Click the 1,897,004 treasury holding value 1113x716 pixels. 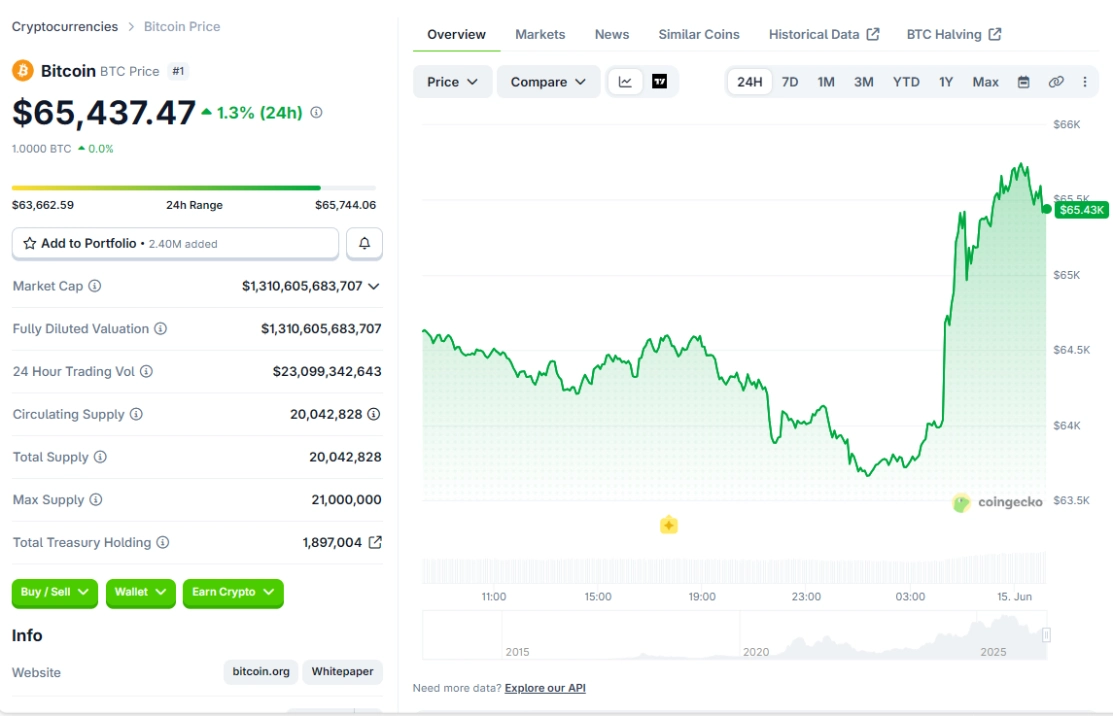pyautogui.click(x=332, y=542)
